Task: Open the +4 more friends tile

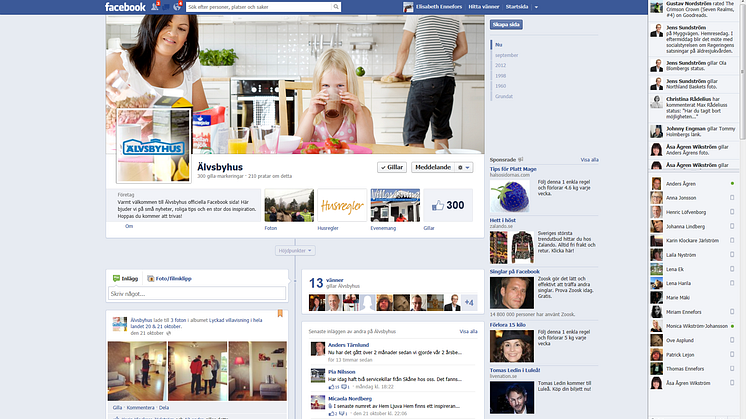Action: point(469,302)
